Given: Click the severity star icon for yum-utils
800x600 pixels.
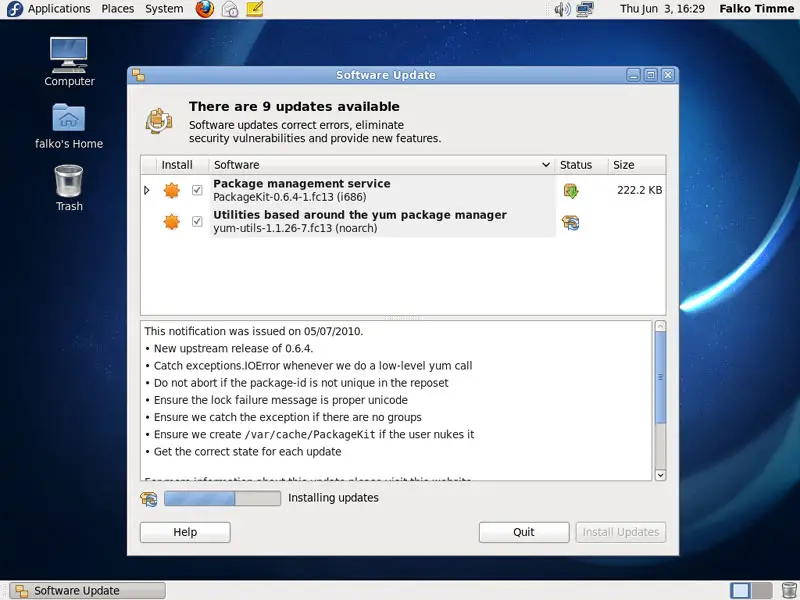Looking at the screenshot, I should [x=172, y=222].
